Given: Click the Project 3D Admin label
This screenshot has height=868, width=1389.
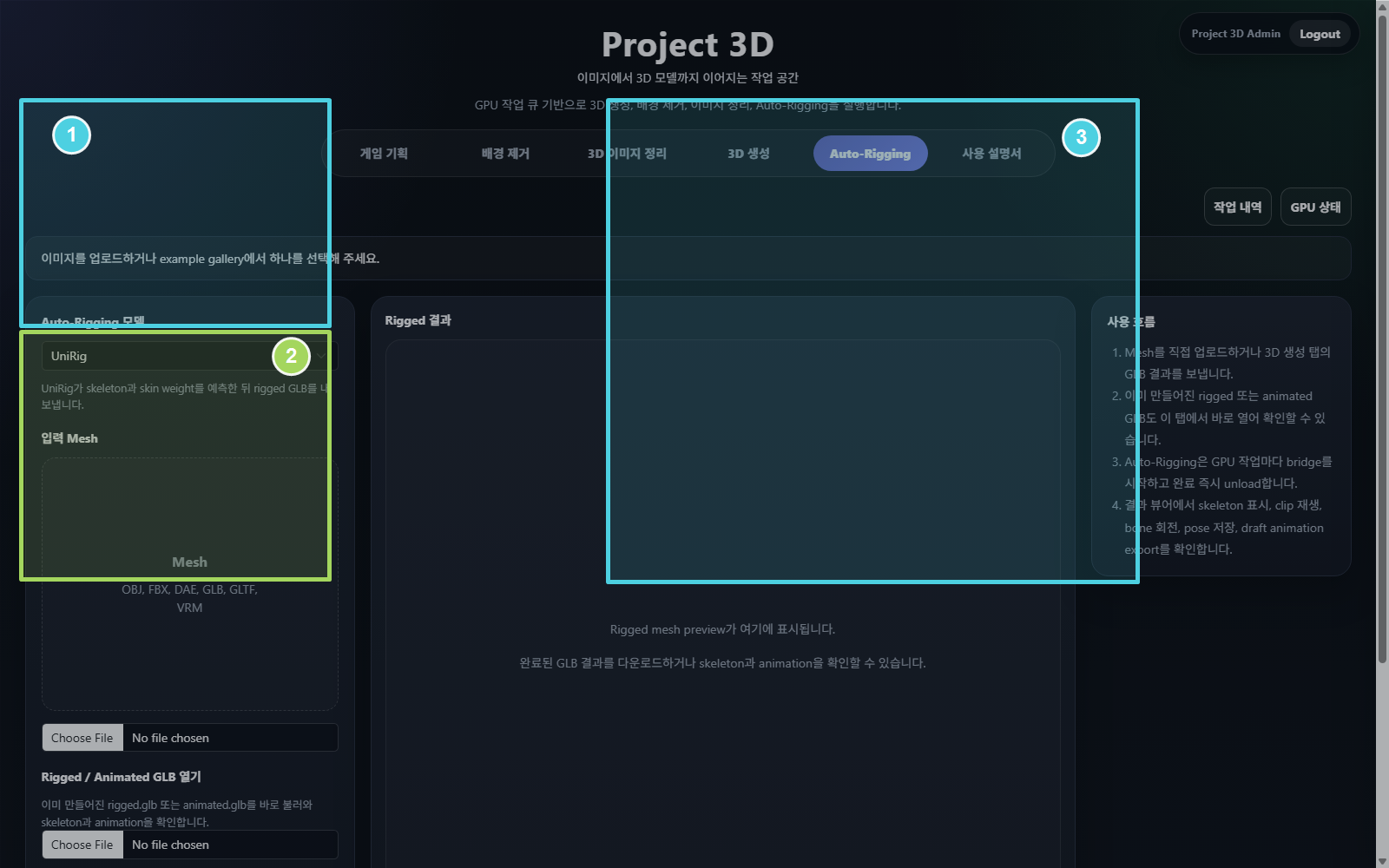Looking at the screenshot, I should tap(1235, 34).
